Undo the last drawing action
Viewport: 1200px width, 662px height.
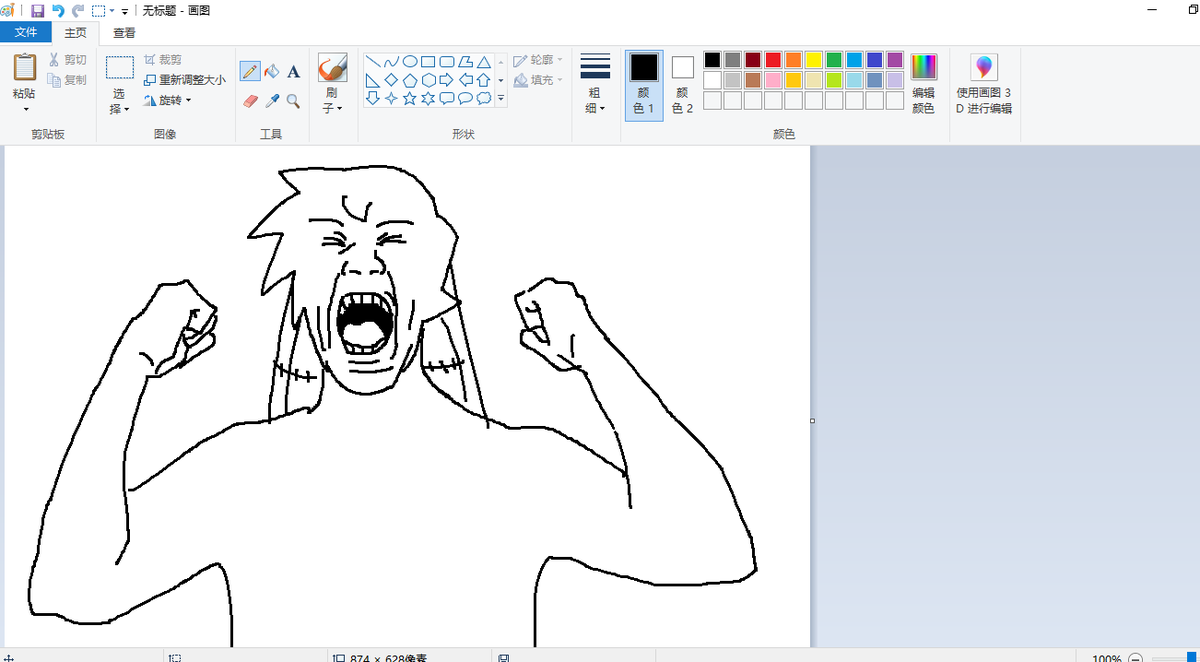pyautogui.click(x=58, y=11)
